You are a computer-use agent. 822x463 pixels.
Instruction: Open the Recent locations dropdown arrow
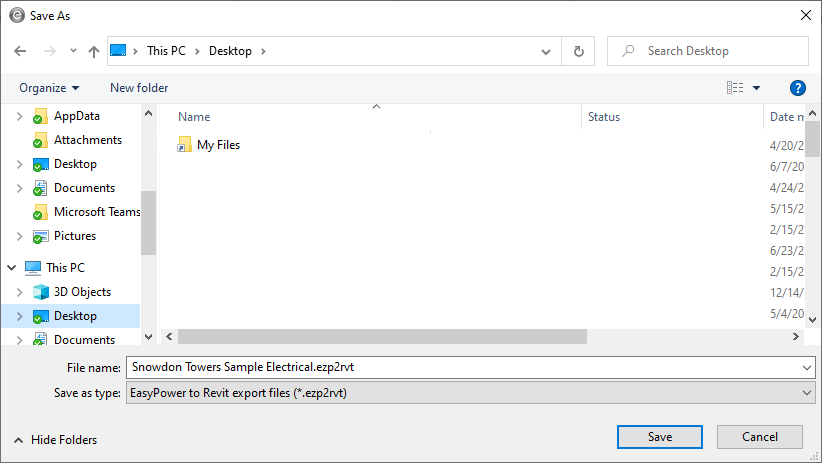73,51
